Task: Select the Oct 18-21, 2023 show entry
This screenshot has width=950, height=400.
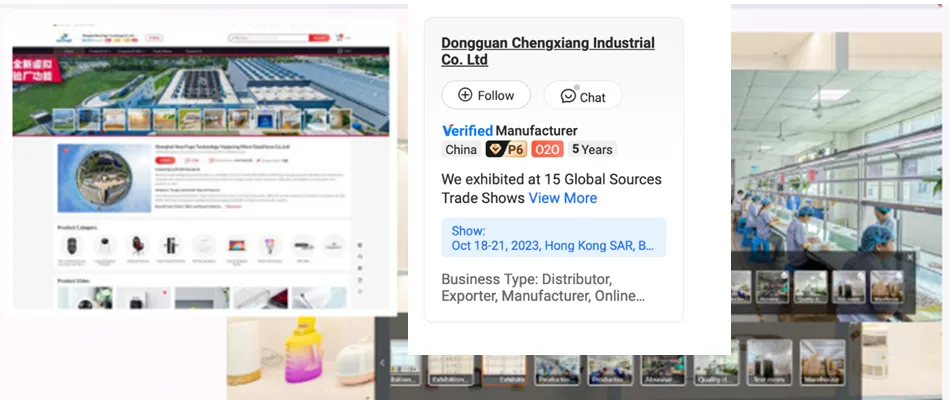Action: click(x=553, y=238)
